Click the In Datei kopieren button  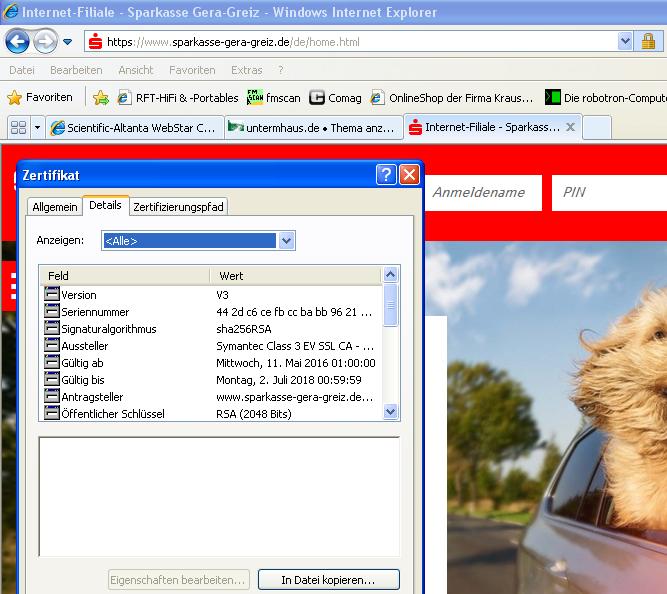329,580
